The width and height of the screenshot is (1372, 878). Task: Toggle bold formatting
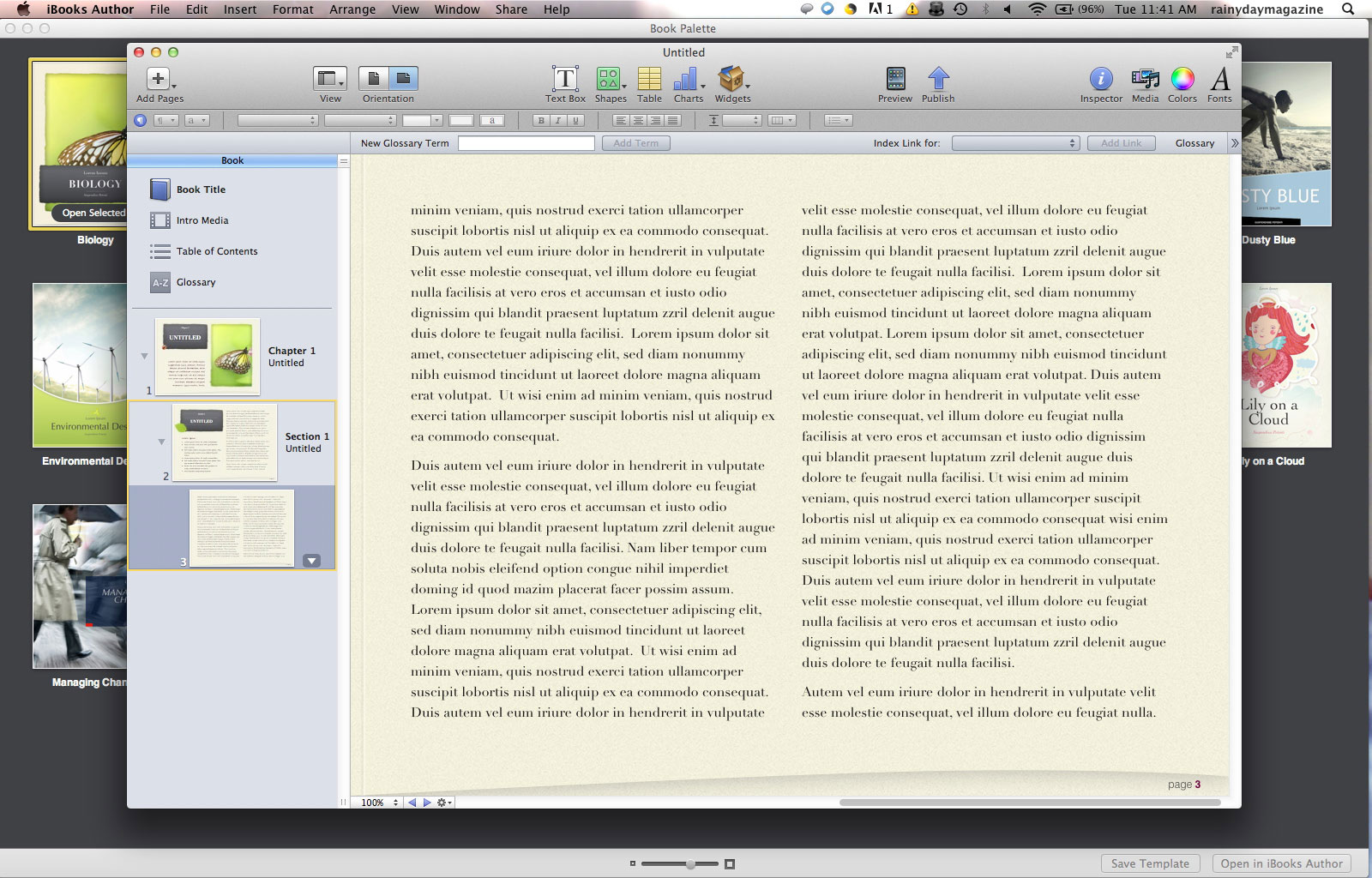click(x=540, y=120)
